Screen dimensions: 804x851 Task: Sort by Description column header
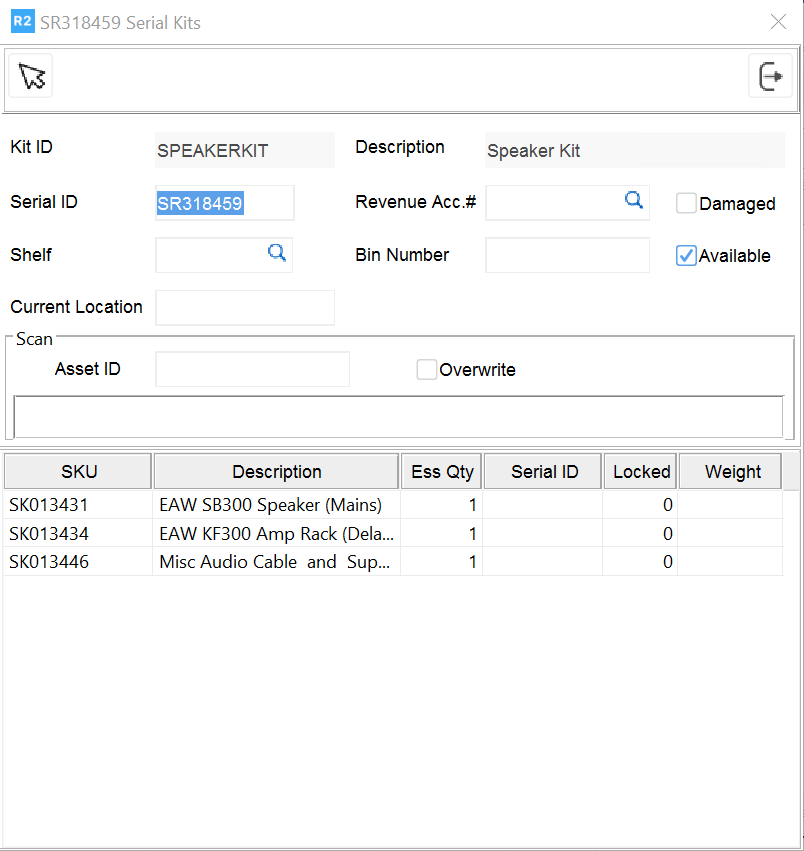277,472
